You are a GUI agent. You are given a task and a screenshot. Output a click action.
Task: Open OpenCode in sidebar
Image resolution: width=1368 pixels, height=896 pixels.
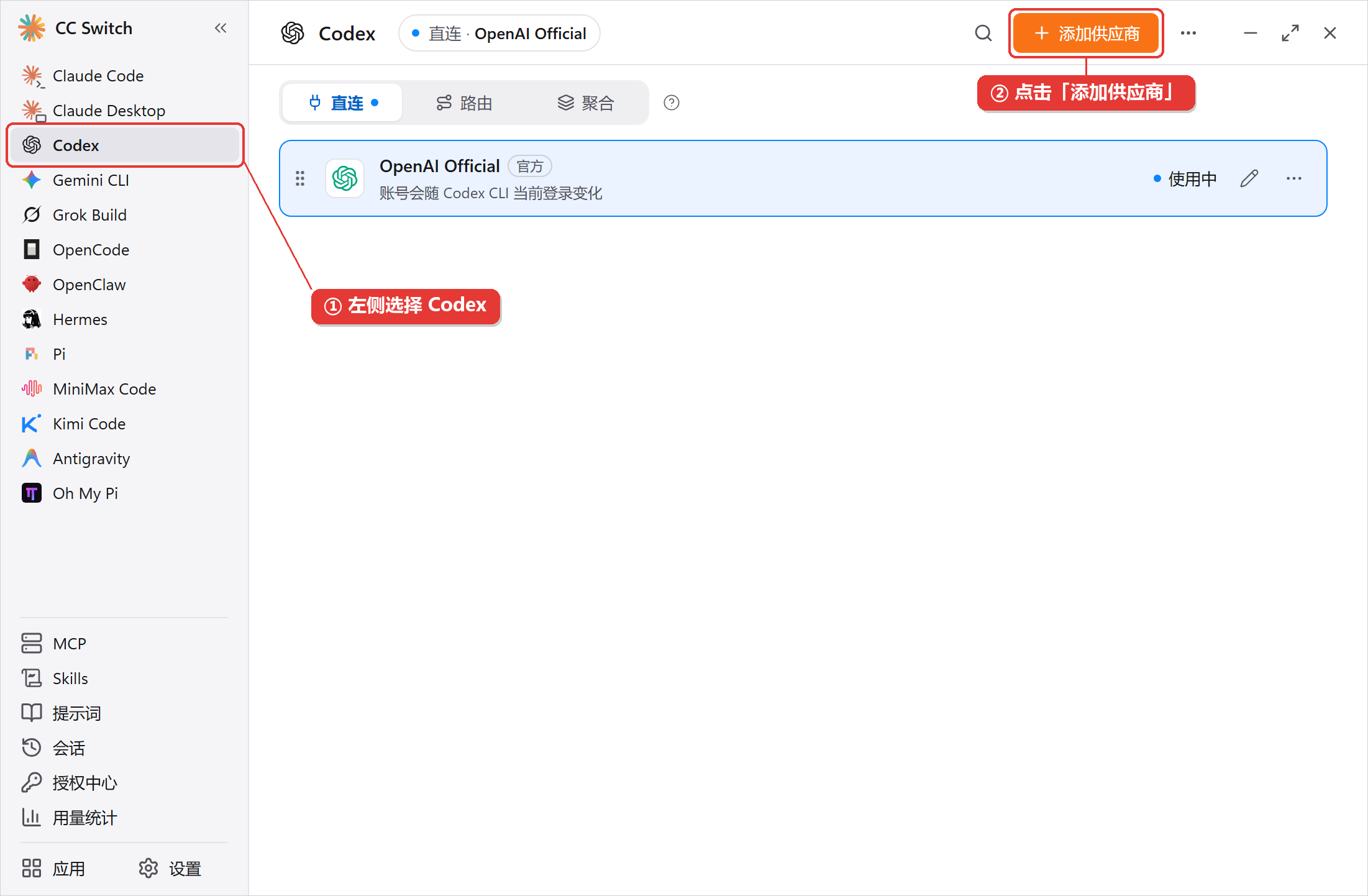coord(124,250)
